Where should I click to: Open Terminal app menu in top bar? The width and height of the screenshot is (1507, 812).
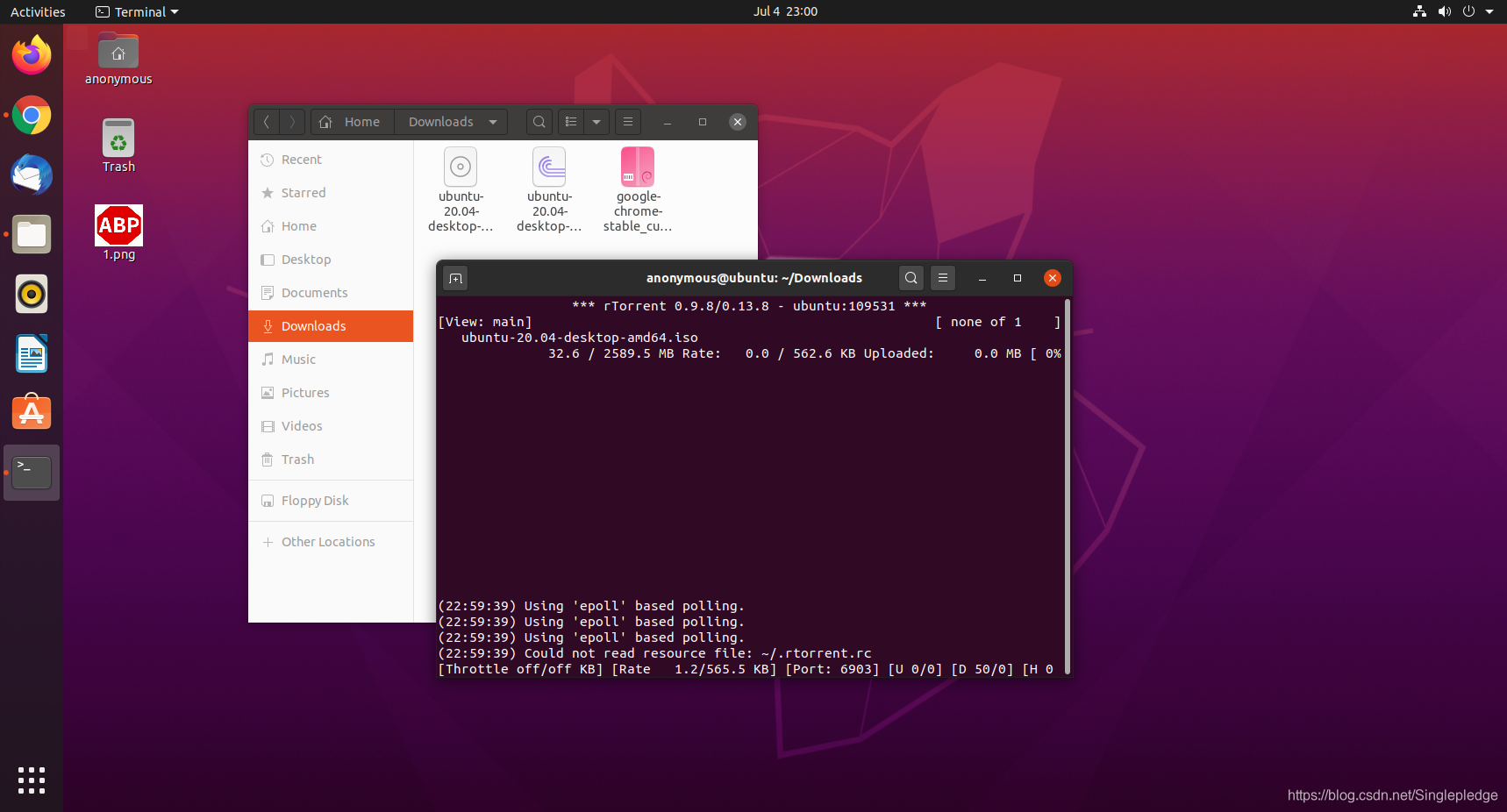(x=137, y=11)
